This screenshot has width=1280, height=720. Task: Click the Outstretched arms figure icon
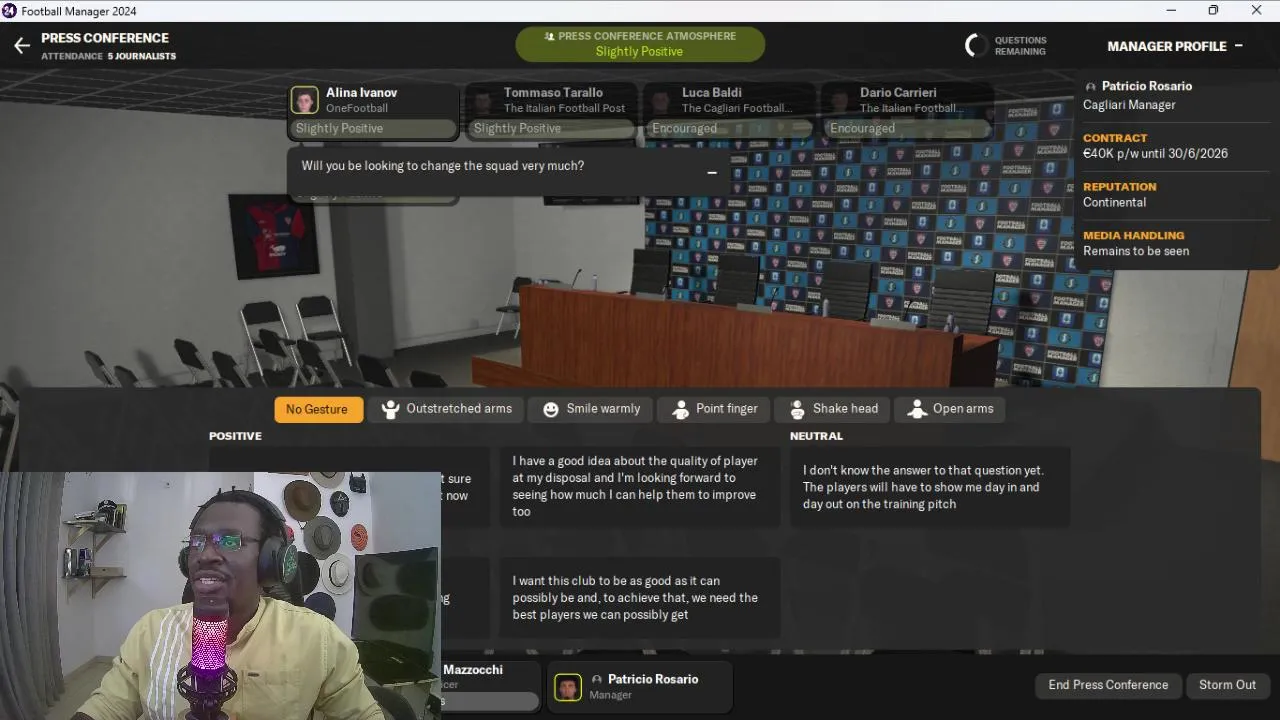coord(391,409)
